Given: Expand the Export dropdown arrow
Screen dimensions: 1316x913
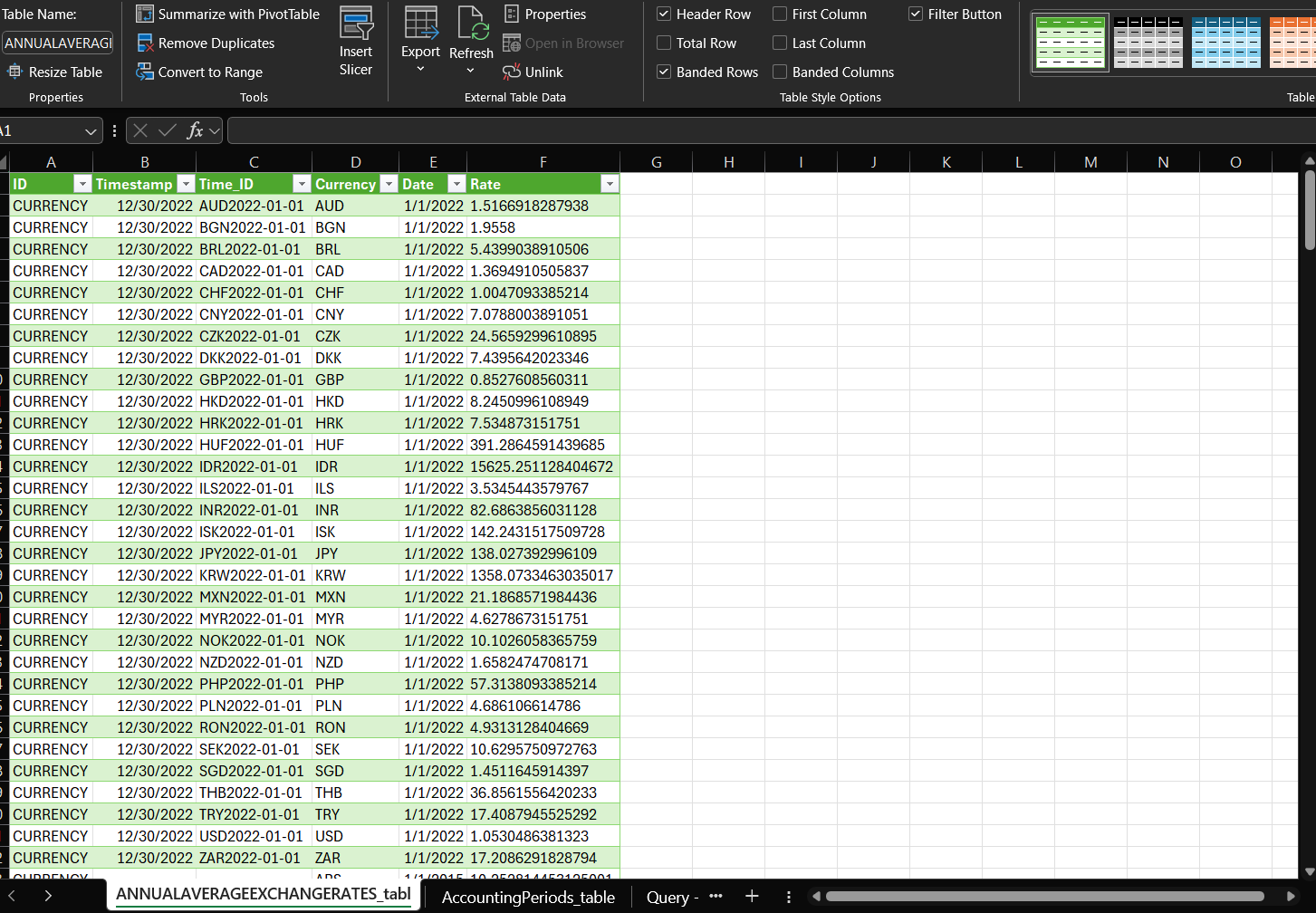Looking at the screenshot, I should coord(420,70).
